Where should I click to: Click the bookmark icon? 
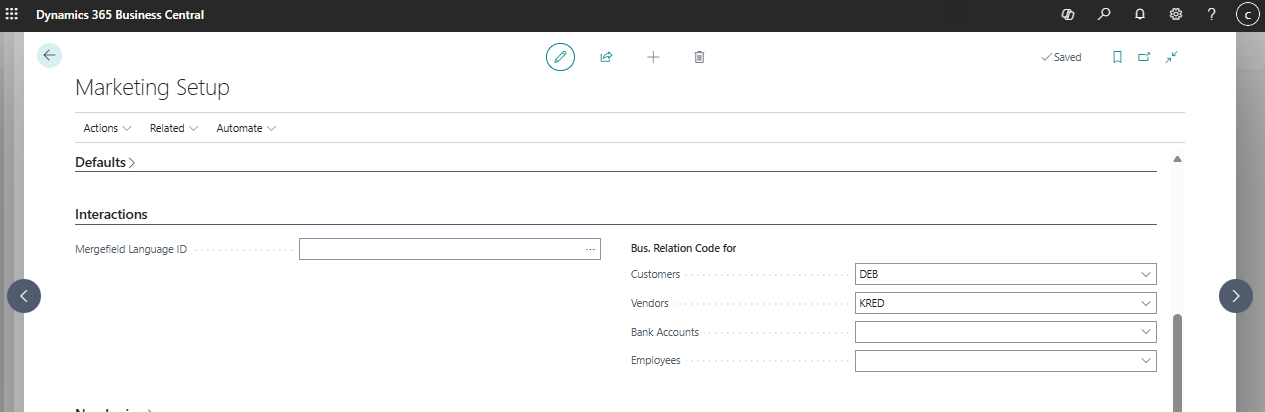(1117, 57)
